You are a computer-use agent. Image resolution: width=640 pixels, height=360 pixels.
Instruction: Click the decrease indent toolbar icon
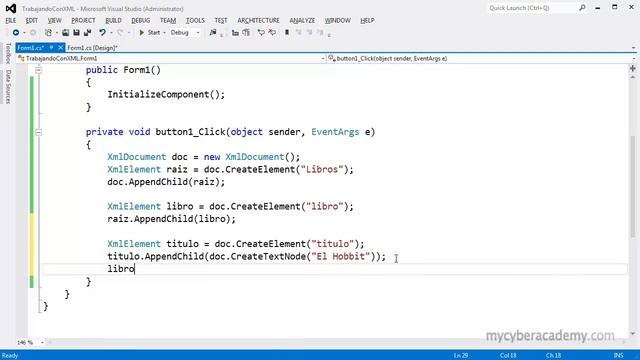click(235, 33)
